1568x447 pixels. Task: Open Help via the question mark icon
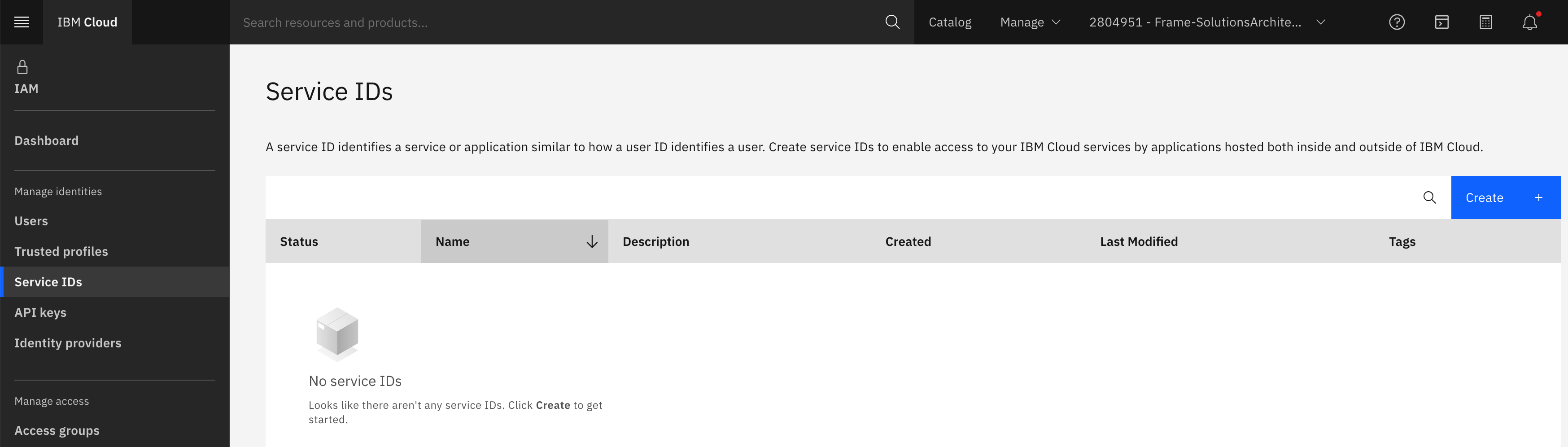(1396, 22)
